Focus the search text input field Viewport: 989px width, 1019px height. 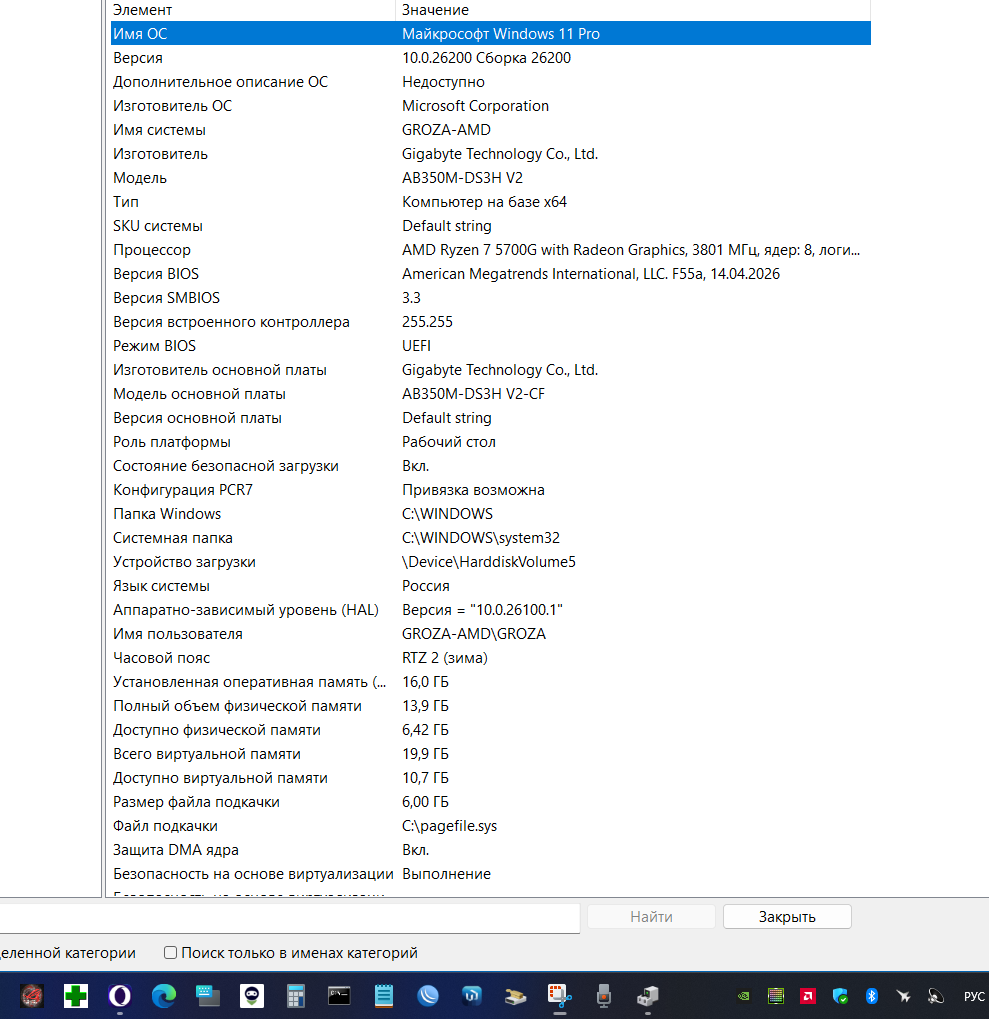point(289,918)
